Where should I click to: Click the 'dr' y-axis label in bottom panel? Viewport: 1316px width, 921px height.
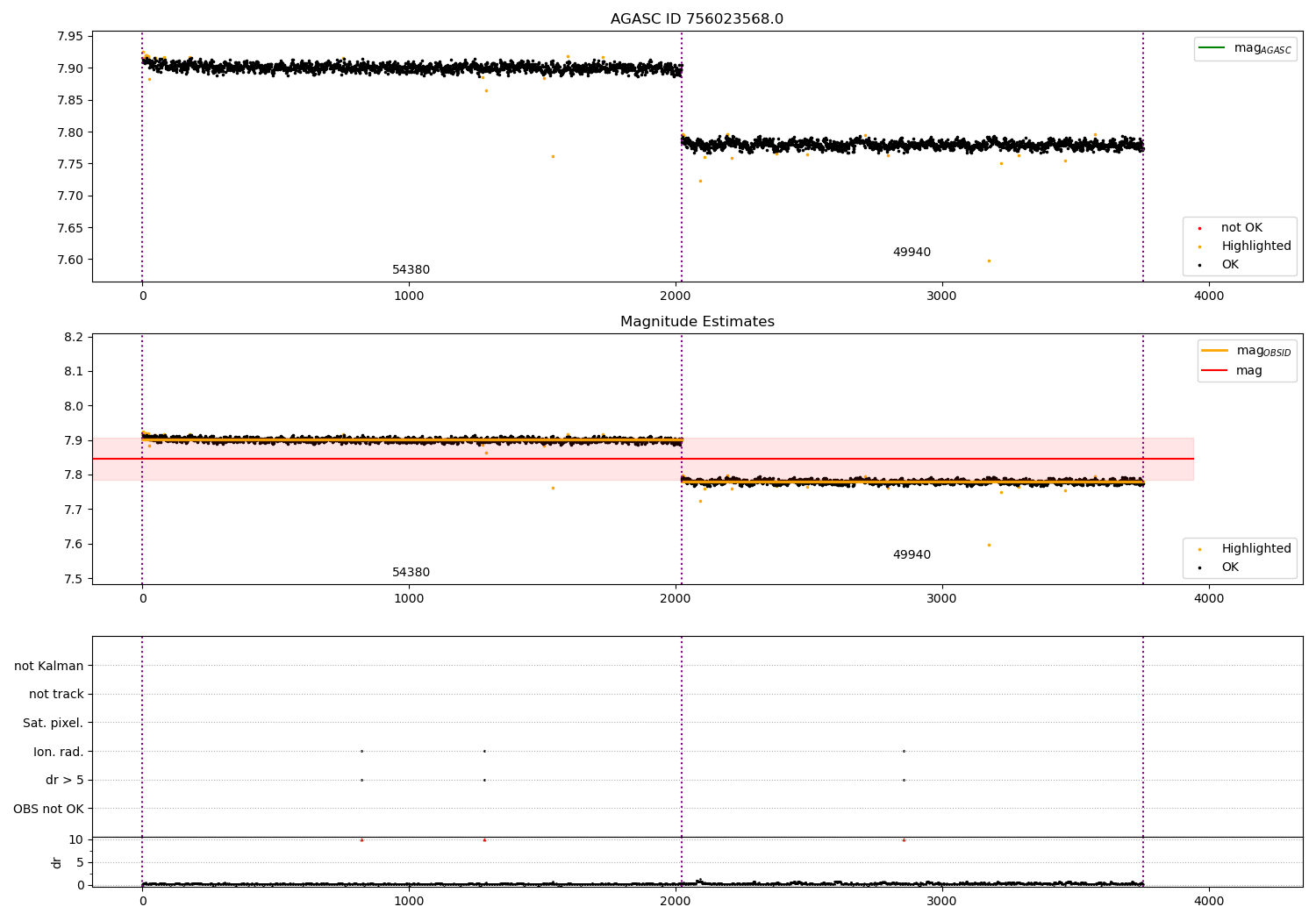(57, 862)
